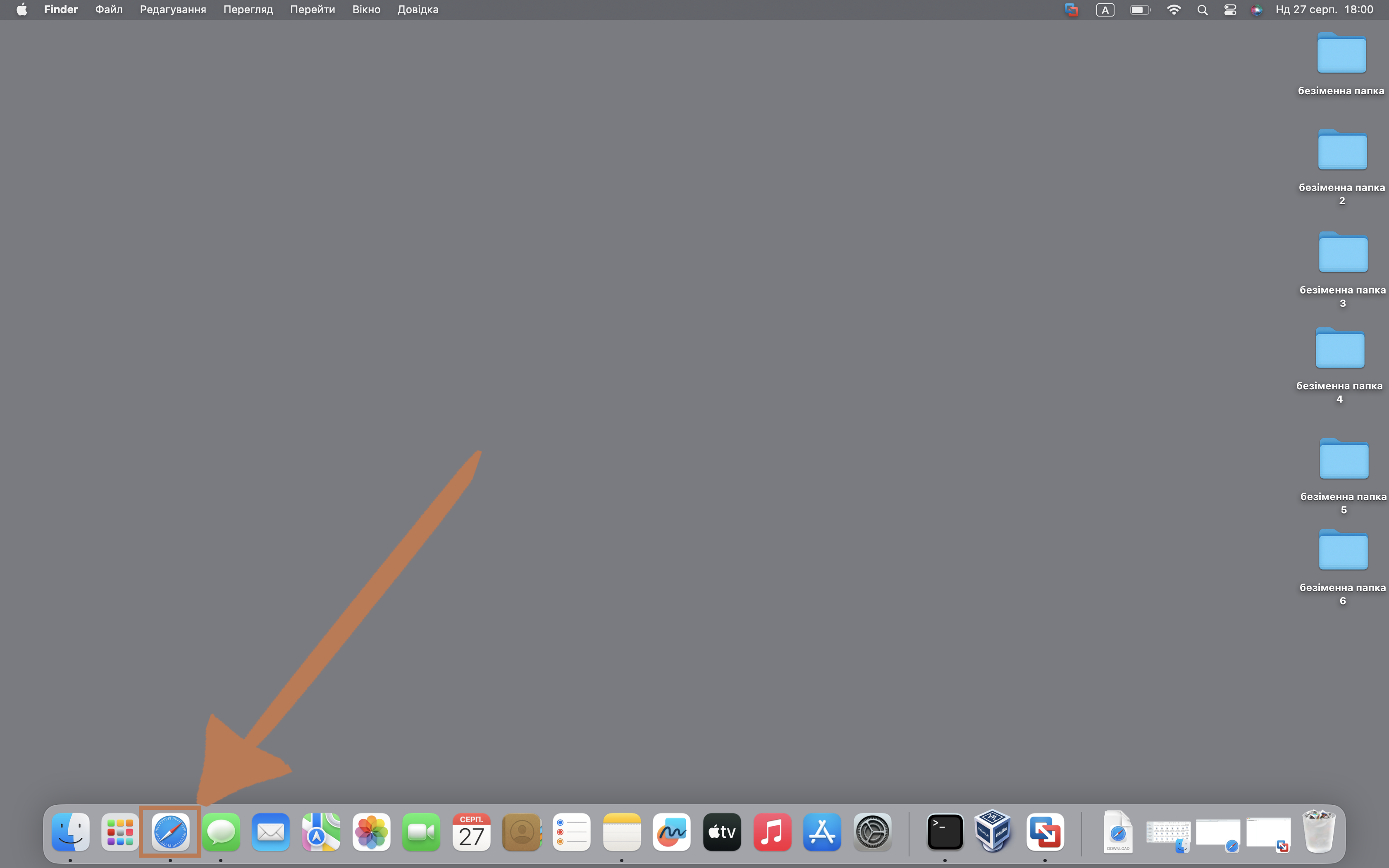Open Launchpad in the Dock
Viewport: 1389px width, 868px height.
click(120, 832)
